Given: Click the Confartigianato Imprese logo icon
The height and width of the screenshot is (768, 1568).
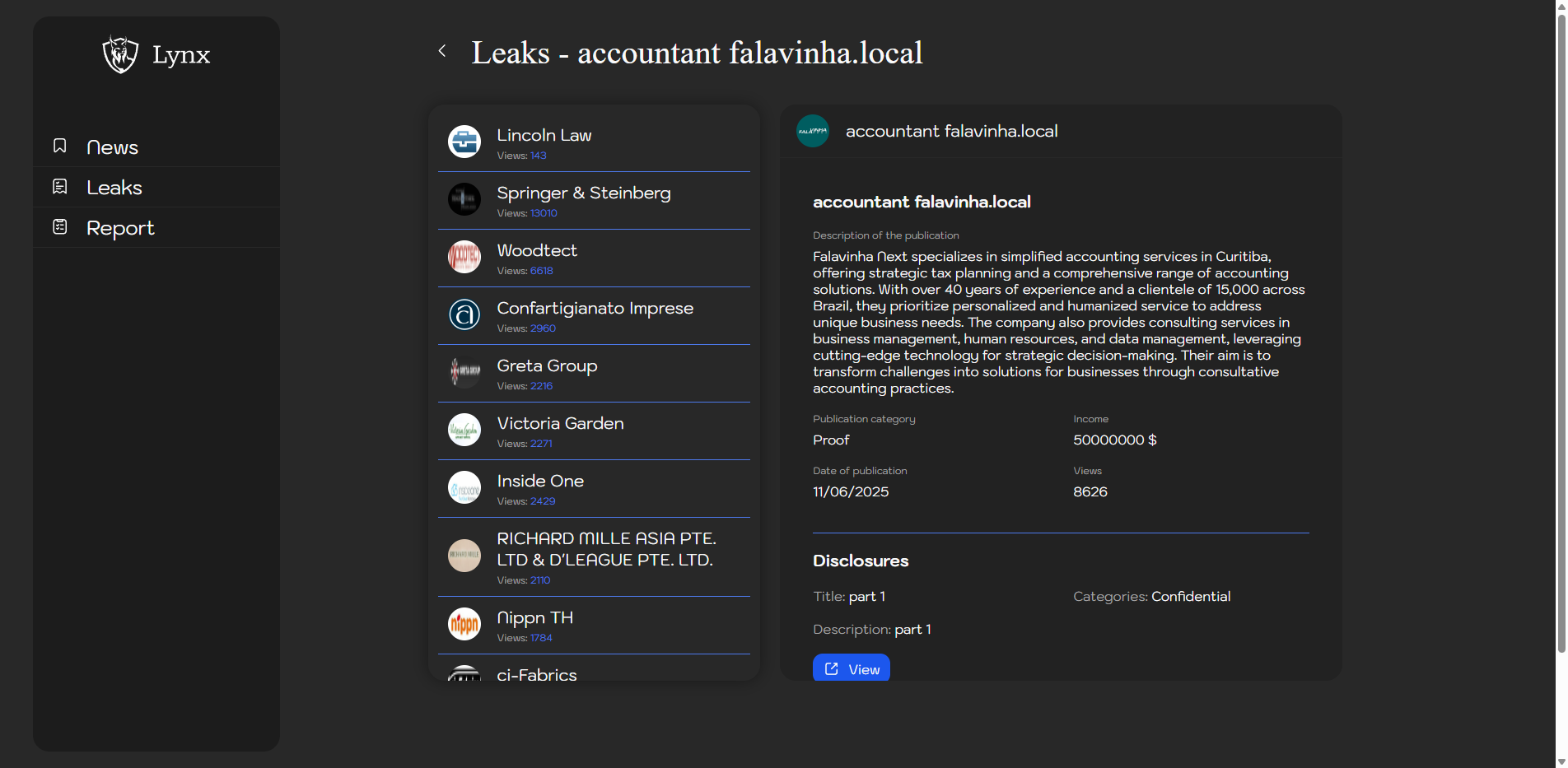Looking at the screenshot, I should point(464,314).
